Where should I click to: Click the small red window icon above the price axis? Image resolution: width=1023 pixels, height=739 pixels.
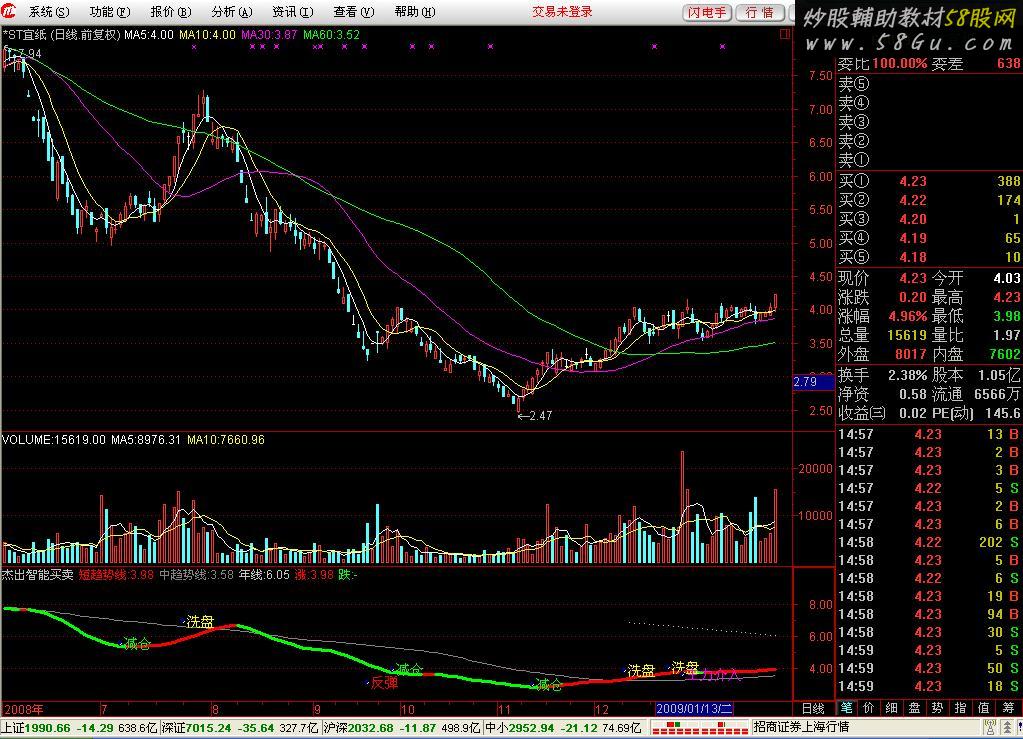[x=785, y=34]
